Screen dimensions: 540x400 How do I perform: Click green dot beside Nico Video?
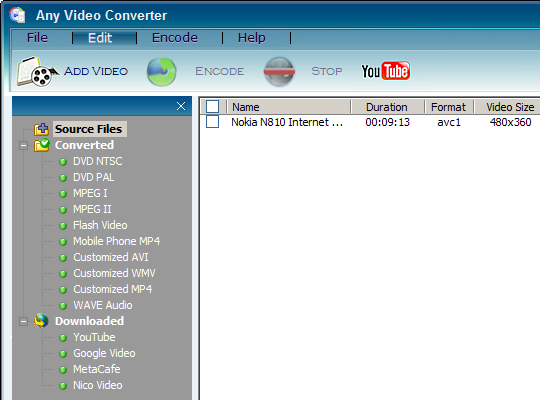pos(63,386)
